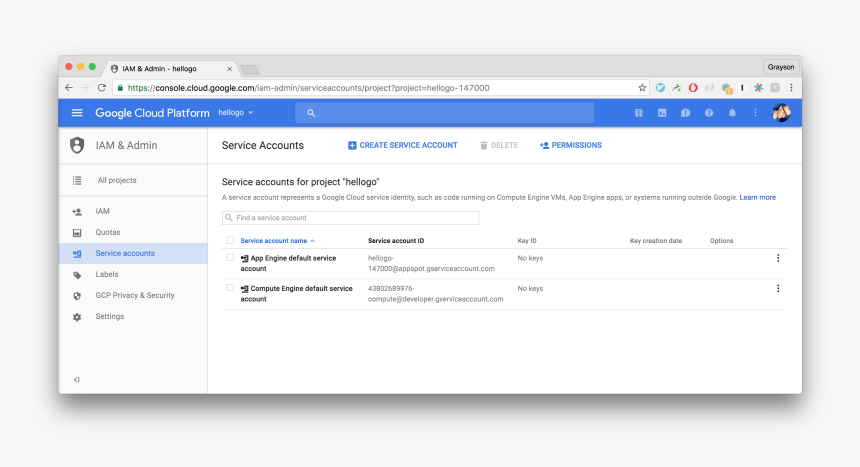Image resolution: width=860 pixels, height=467 pixels.
Task: Click the Settings gear icon in sidebar
Action: (77, 317)
